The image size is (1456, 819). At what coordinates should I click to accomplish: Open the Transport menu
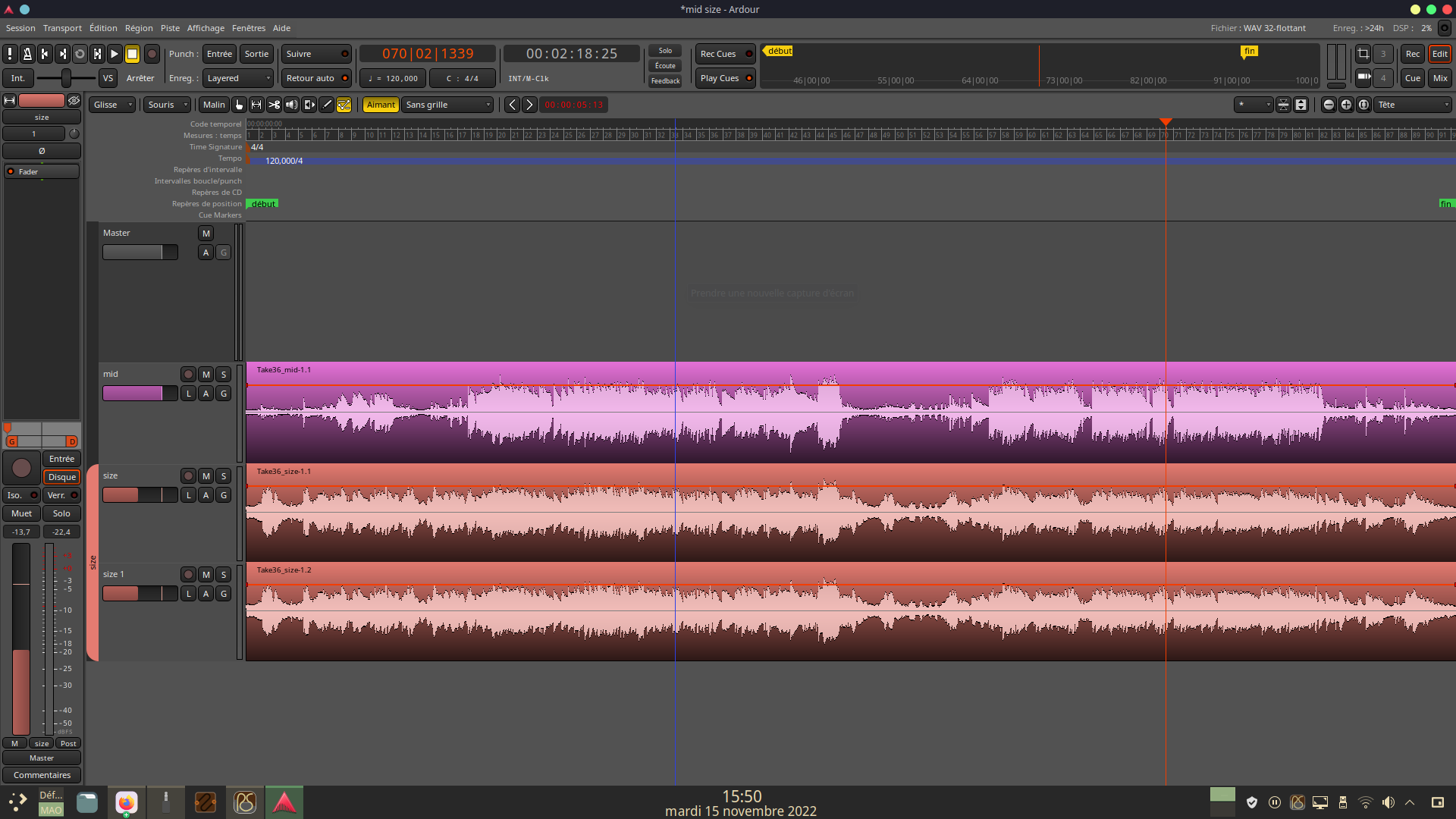(x=62, y=28)
